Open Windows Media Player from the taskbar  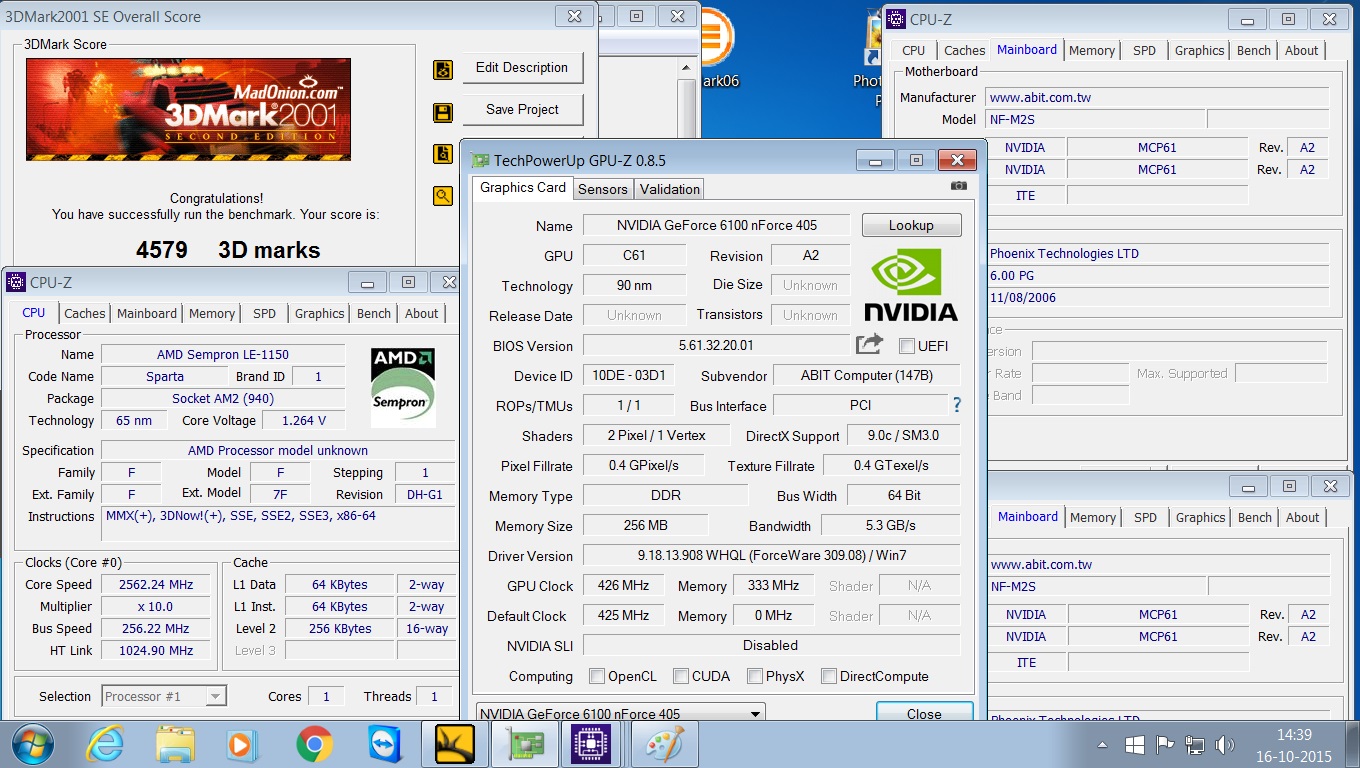(x=243, y=744)
